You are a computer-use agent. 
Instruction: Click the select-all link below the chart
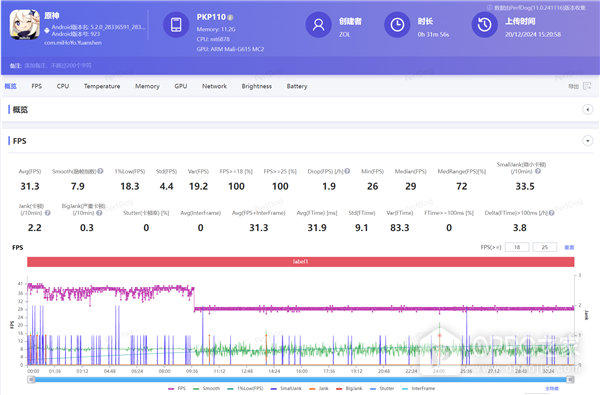[552, 389]
